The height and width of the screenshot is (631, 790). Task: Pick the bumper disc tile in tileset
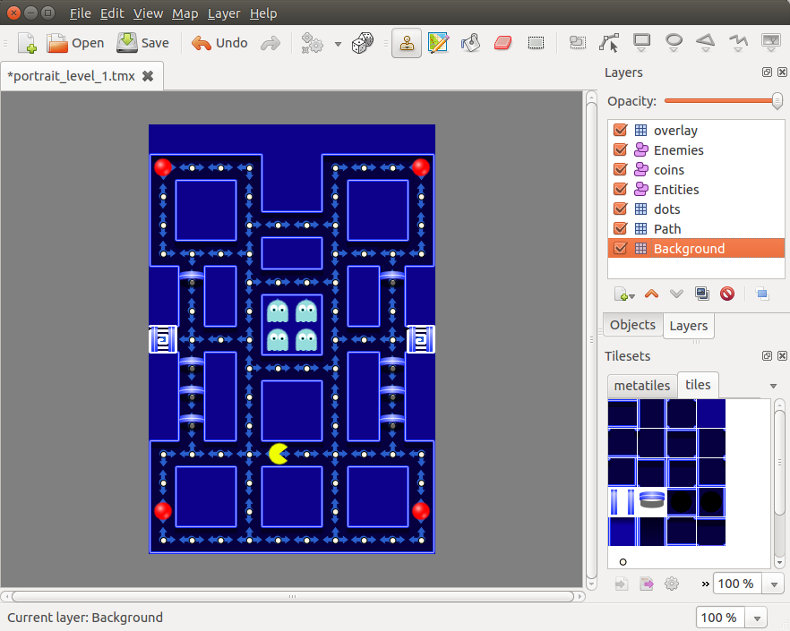click(x=652, y=501)
